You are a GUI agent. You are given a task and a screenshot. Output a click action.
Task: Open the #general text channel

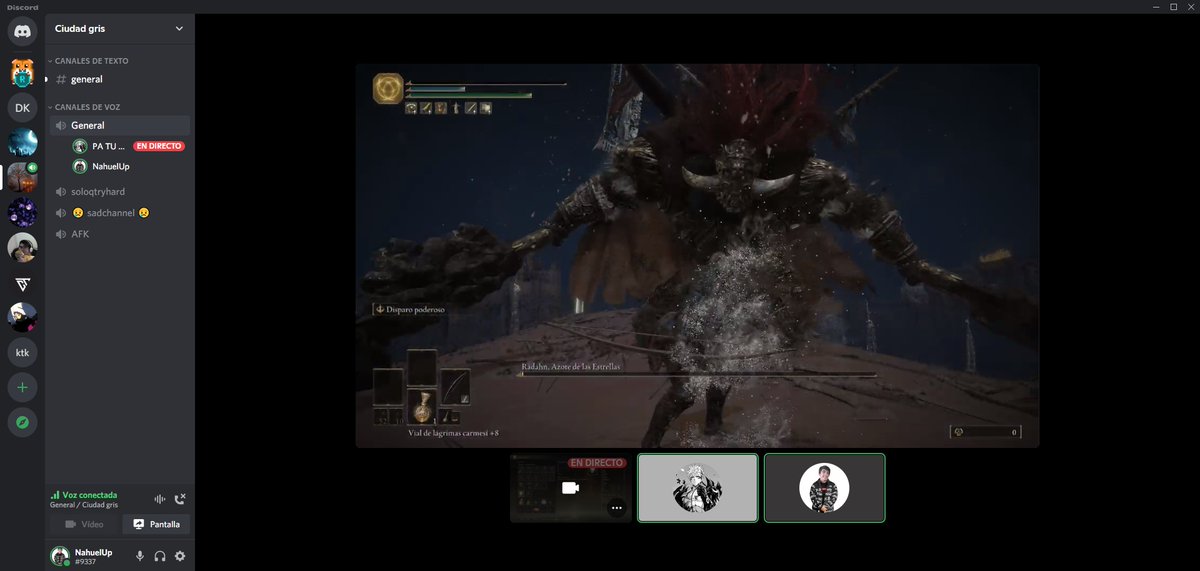[x=119, y=79]
